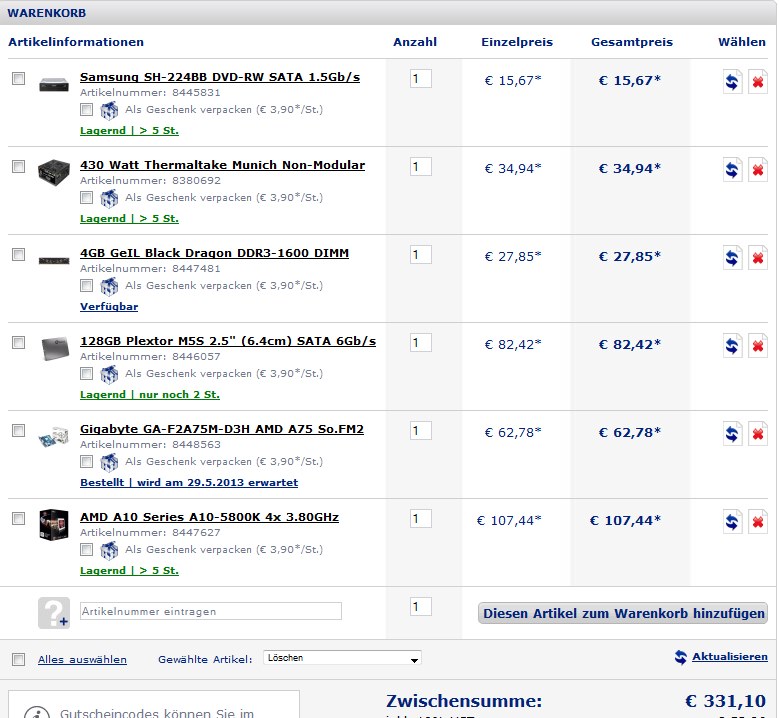Select the Gigabyte GA-F2A75M-D3H row checkbox
The width and height of the screenshot is (779, 718).
click(18, 430)
